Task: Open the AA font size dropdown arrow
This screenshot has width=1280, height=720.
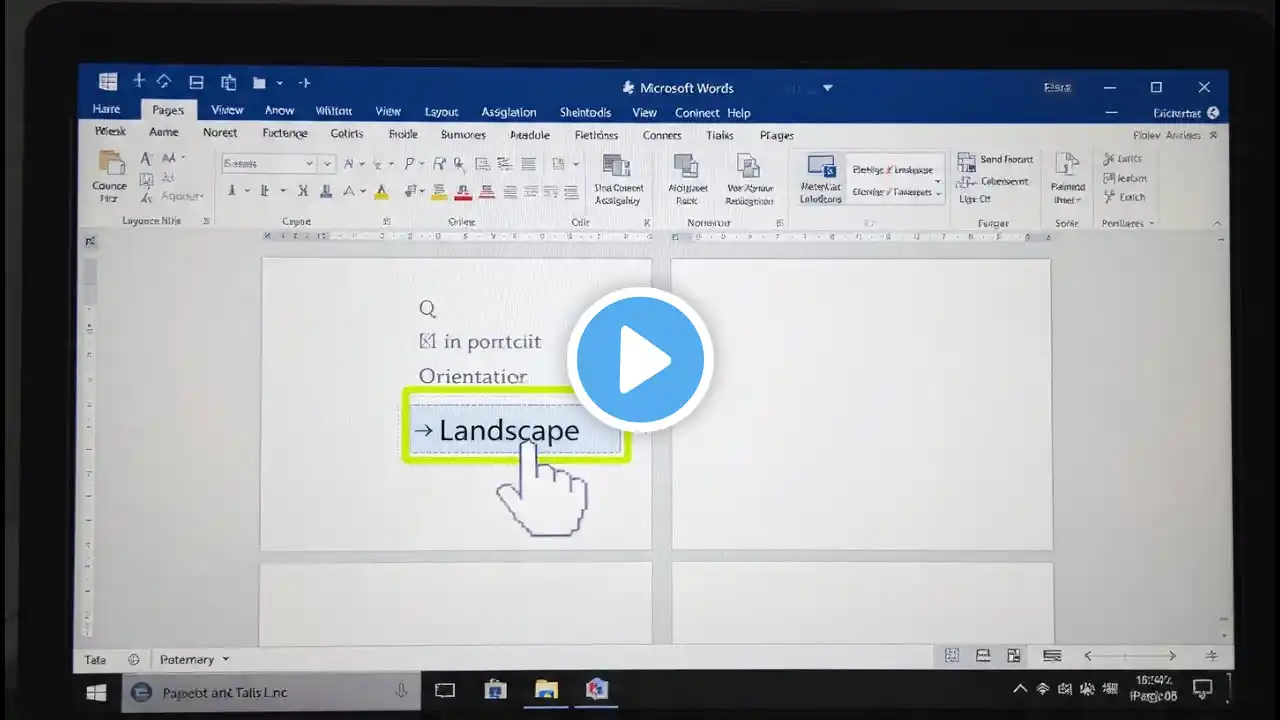Action: point(183,158)
